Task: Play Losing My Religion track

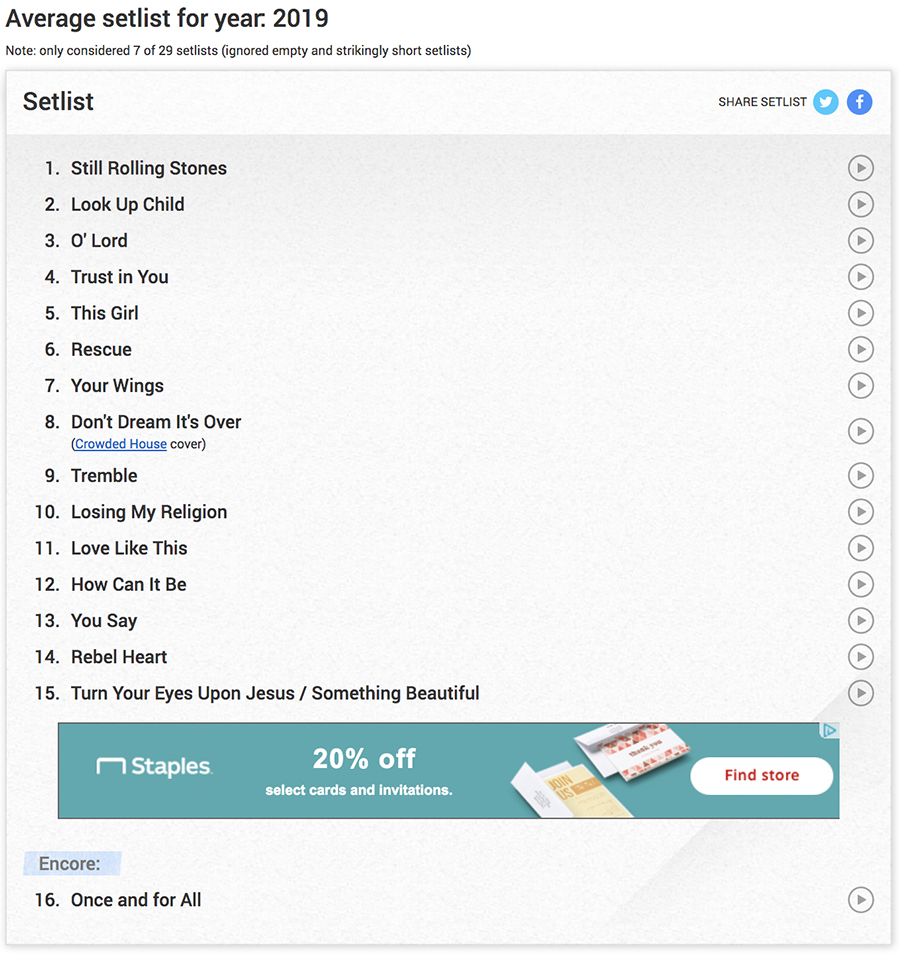Action: (x=860, y=512)
